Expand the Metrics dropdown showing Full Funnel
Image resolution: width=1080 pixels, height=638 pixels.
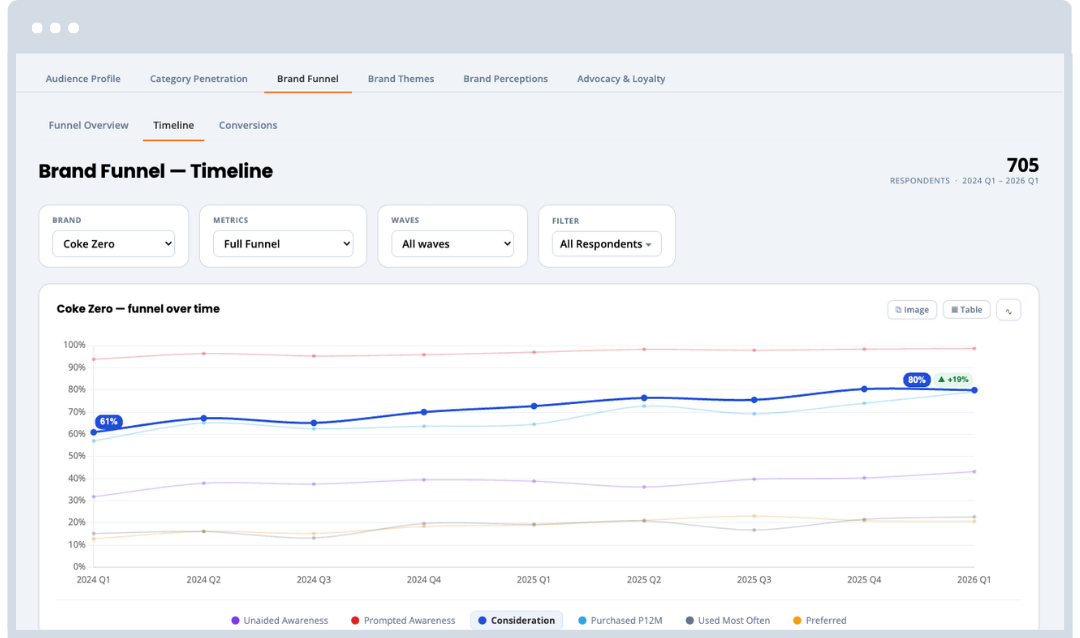tap(283, 244)
